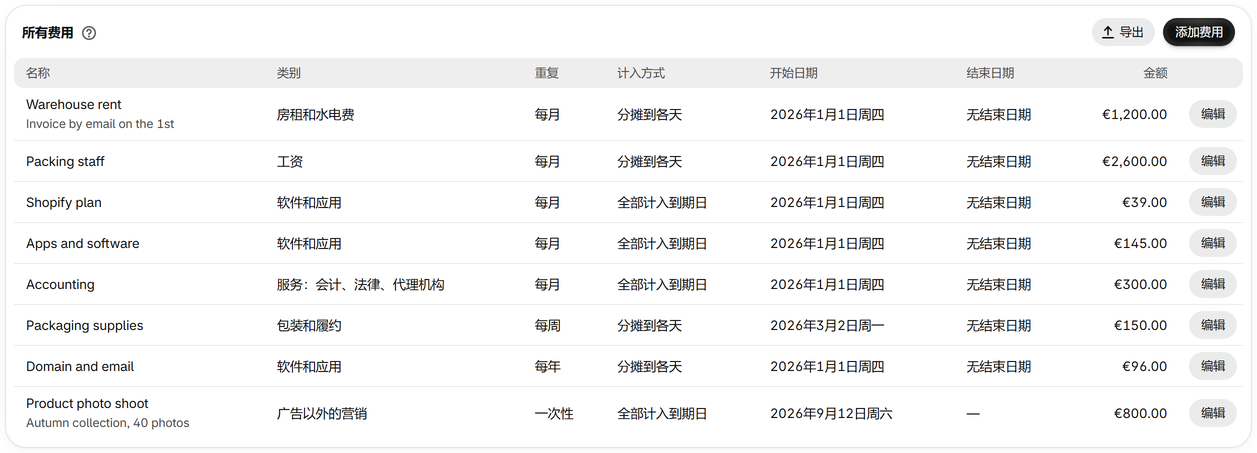Click the 所有费用 section title
This screenshot has height=453, width=1257.
[x=48, y=33]
